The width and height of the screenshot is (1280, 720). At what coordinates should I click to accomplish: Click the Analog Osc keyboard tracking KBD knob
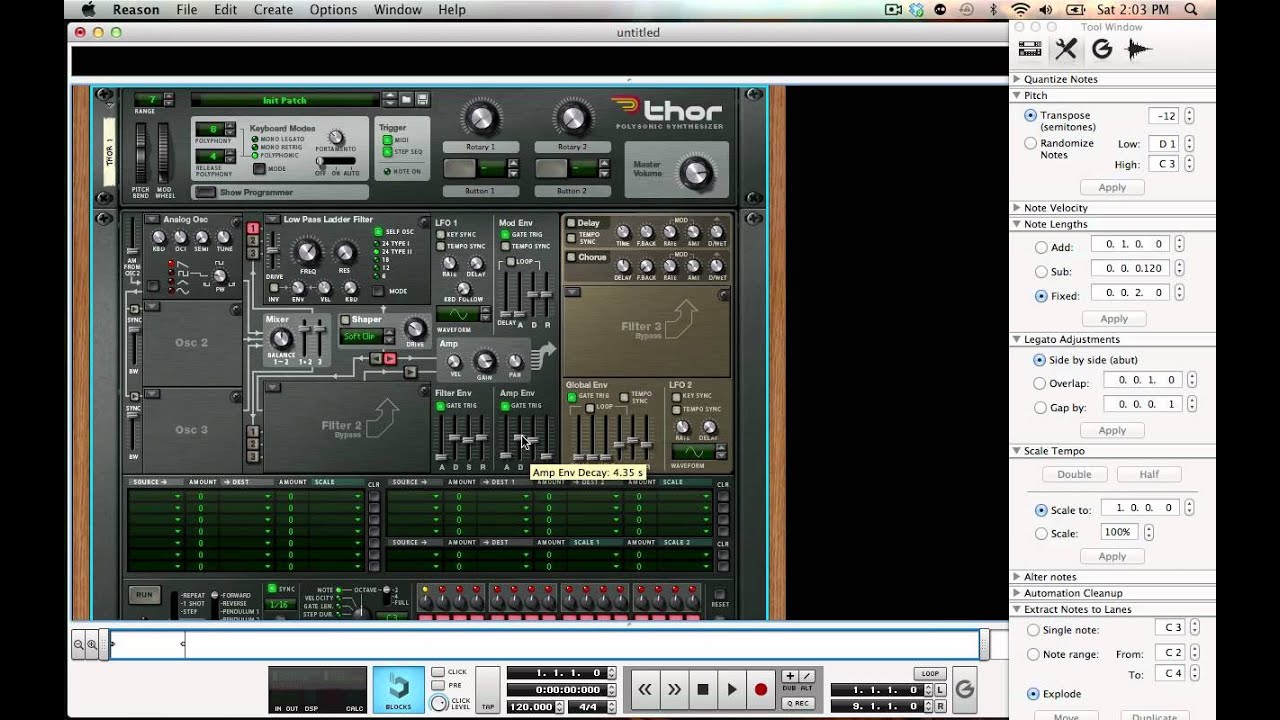[x=158, y=238]
